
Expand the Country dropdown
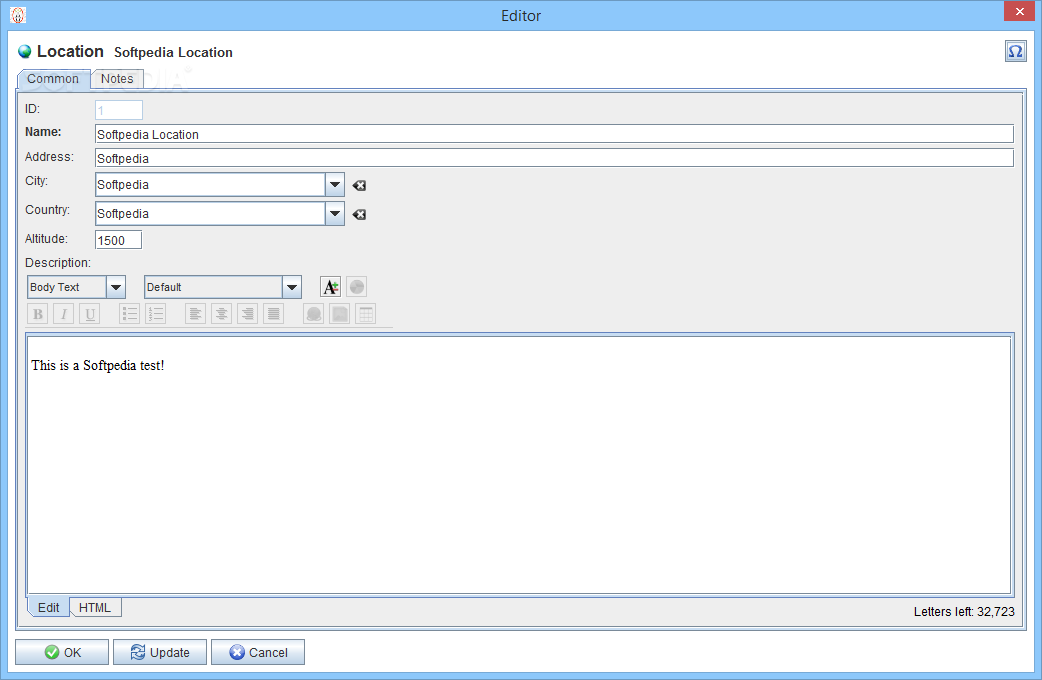click(335, 213)
